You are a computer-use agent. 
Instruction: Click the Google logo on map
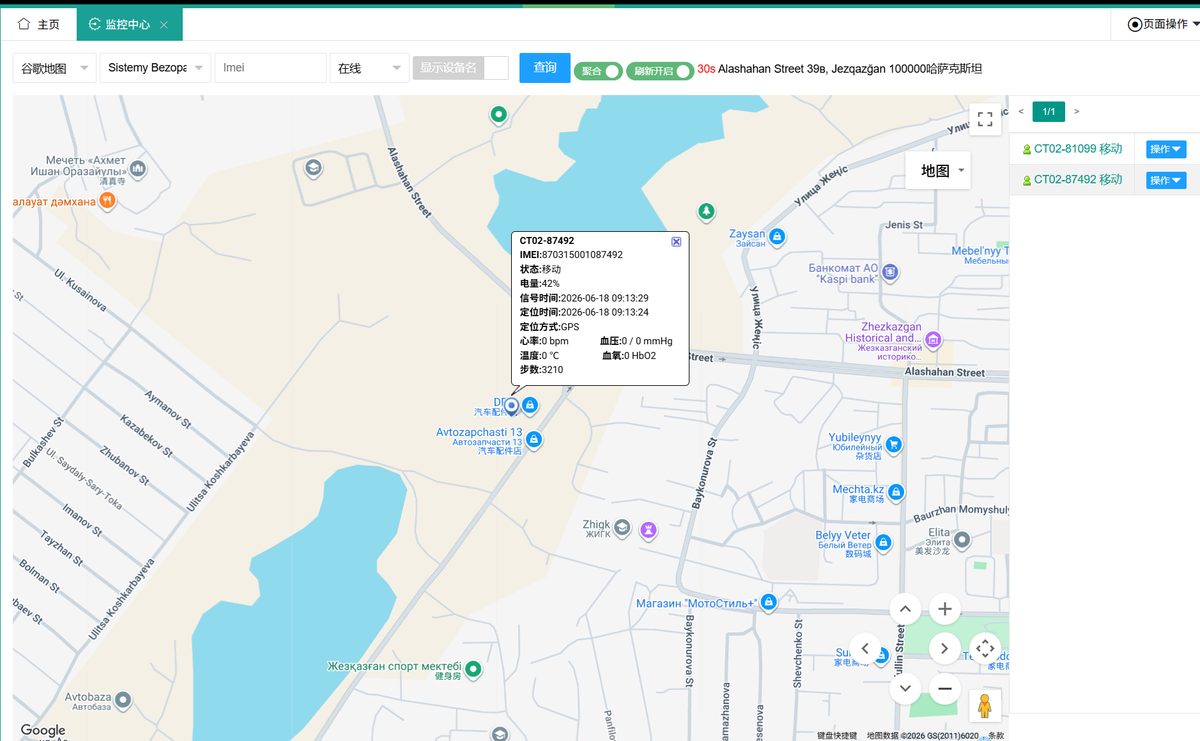(43, 730)
